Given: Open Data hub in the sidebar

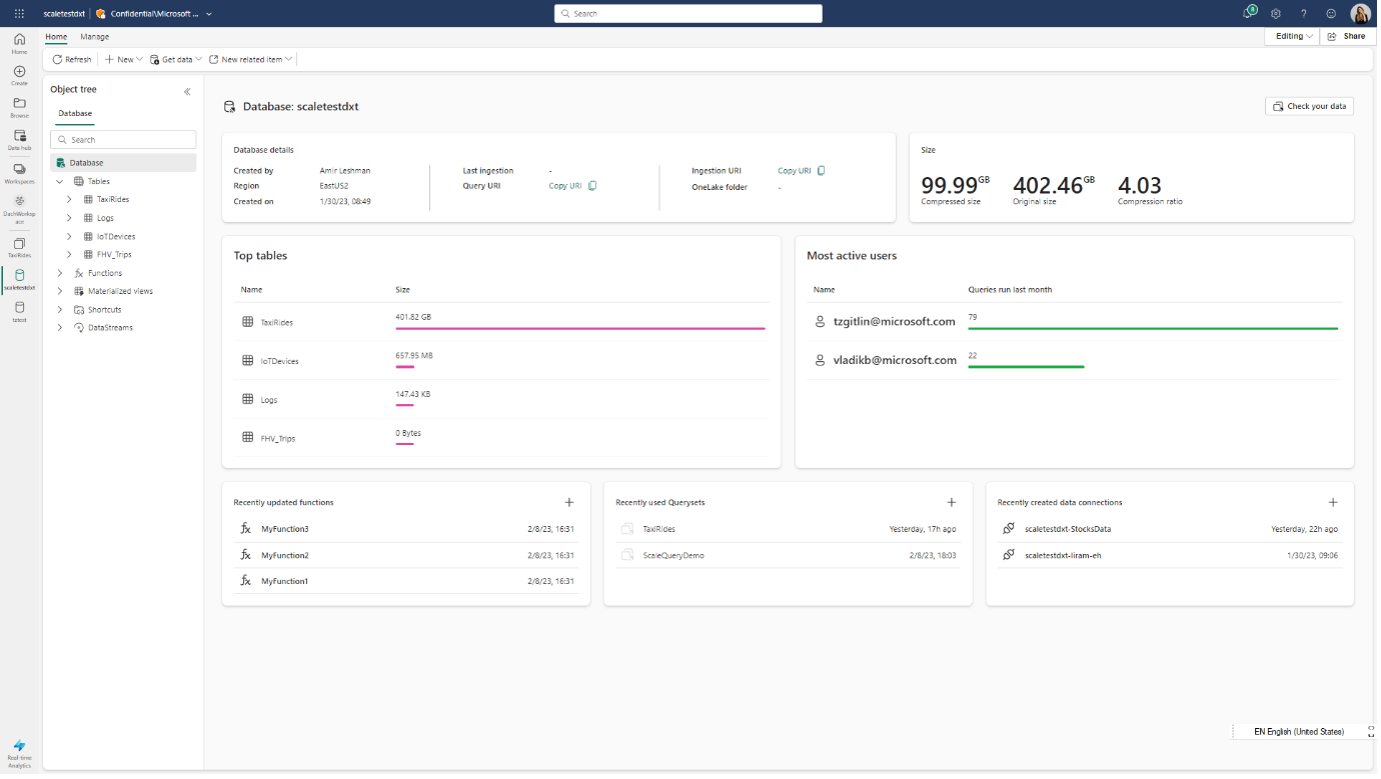Looking at the screenshot, I should [19, 139].
